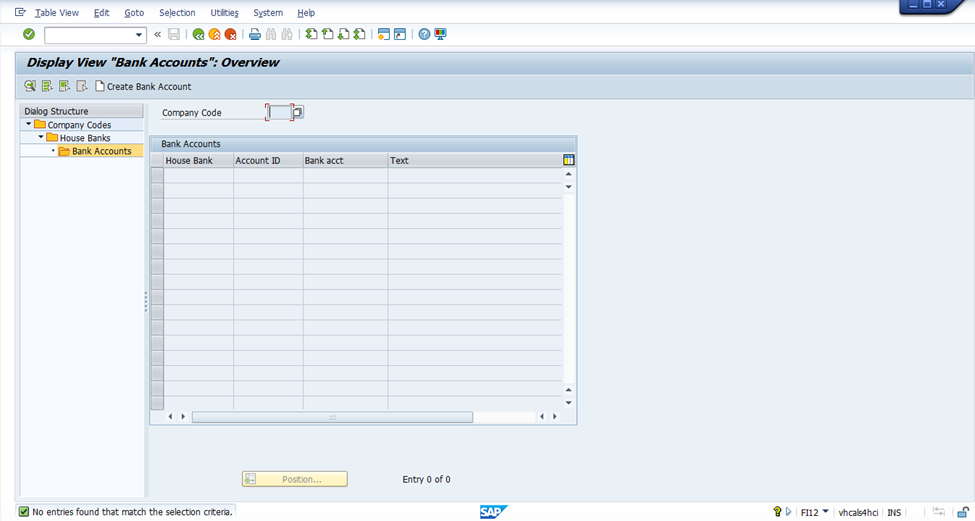Collapse the House Banks tree node
The width and height of the screenshot is (975, 521).
(x=41, y=137)
